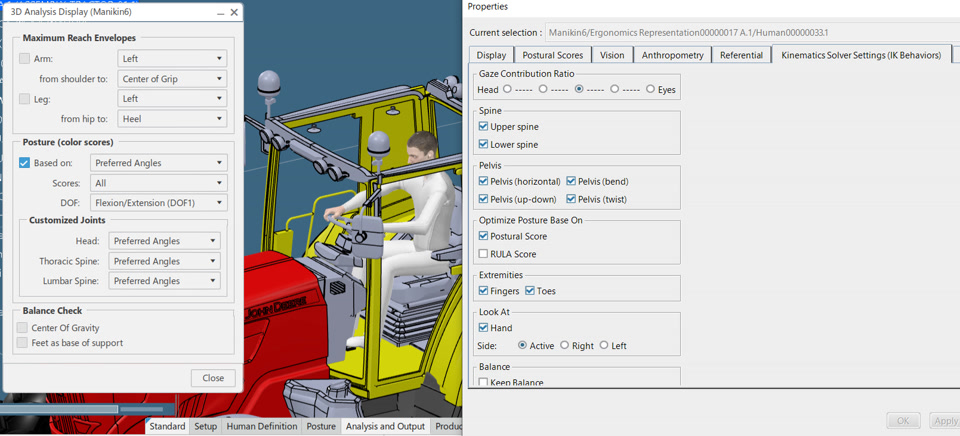Expand the DOF Flexion/Extension dropdown
This screenshot has width=960, height=436.
point(158,203)
